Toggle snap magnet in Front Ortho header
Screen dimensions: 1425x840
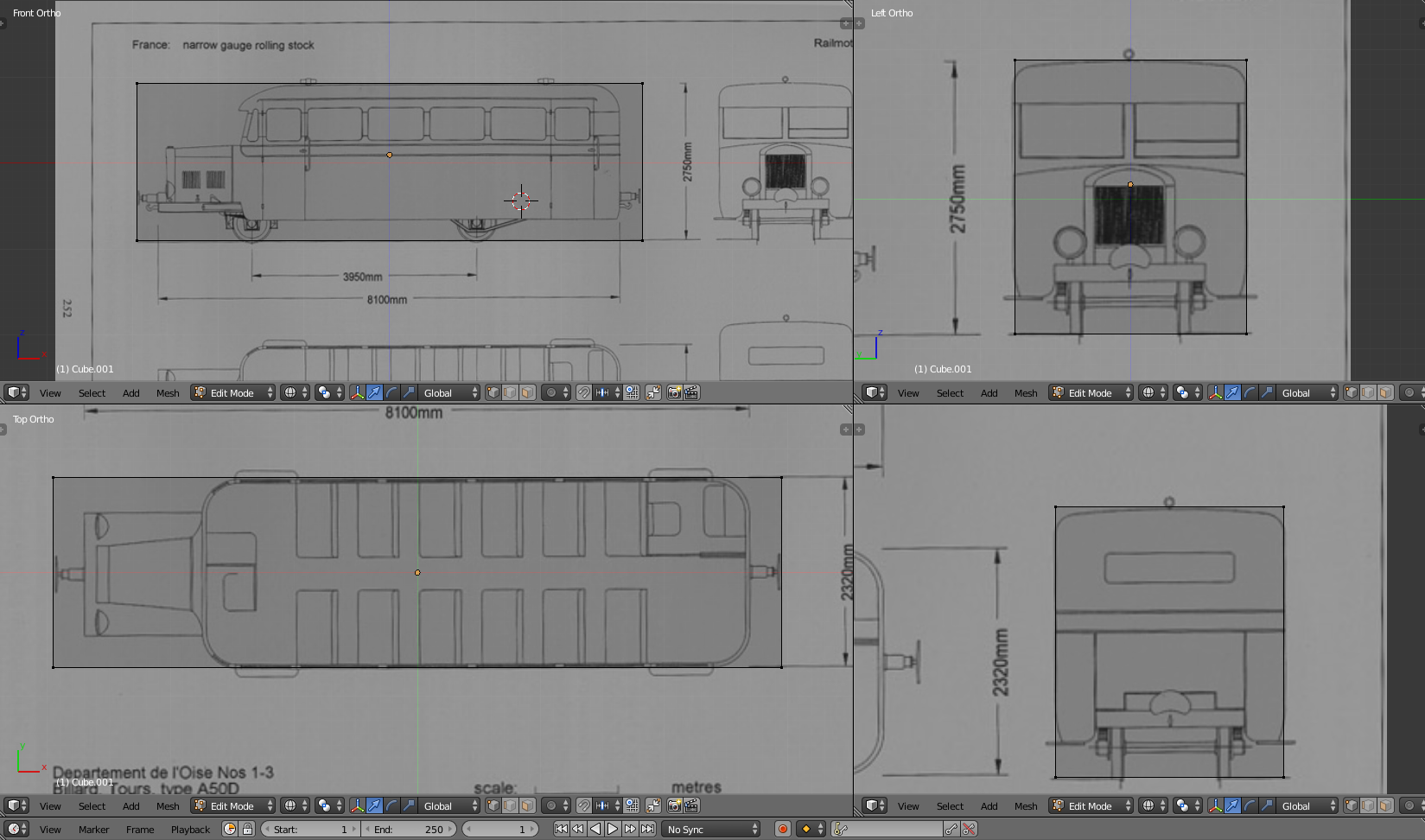pyautogui.click(x=584, y=392)
